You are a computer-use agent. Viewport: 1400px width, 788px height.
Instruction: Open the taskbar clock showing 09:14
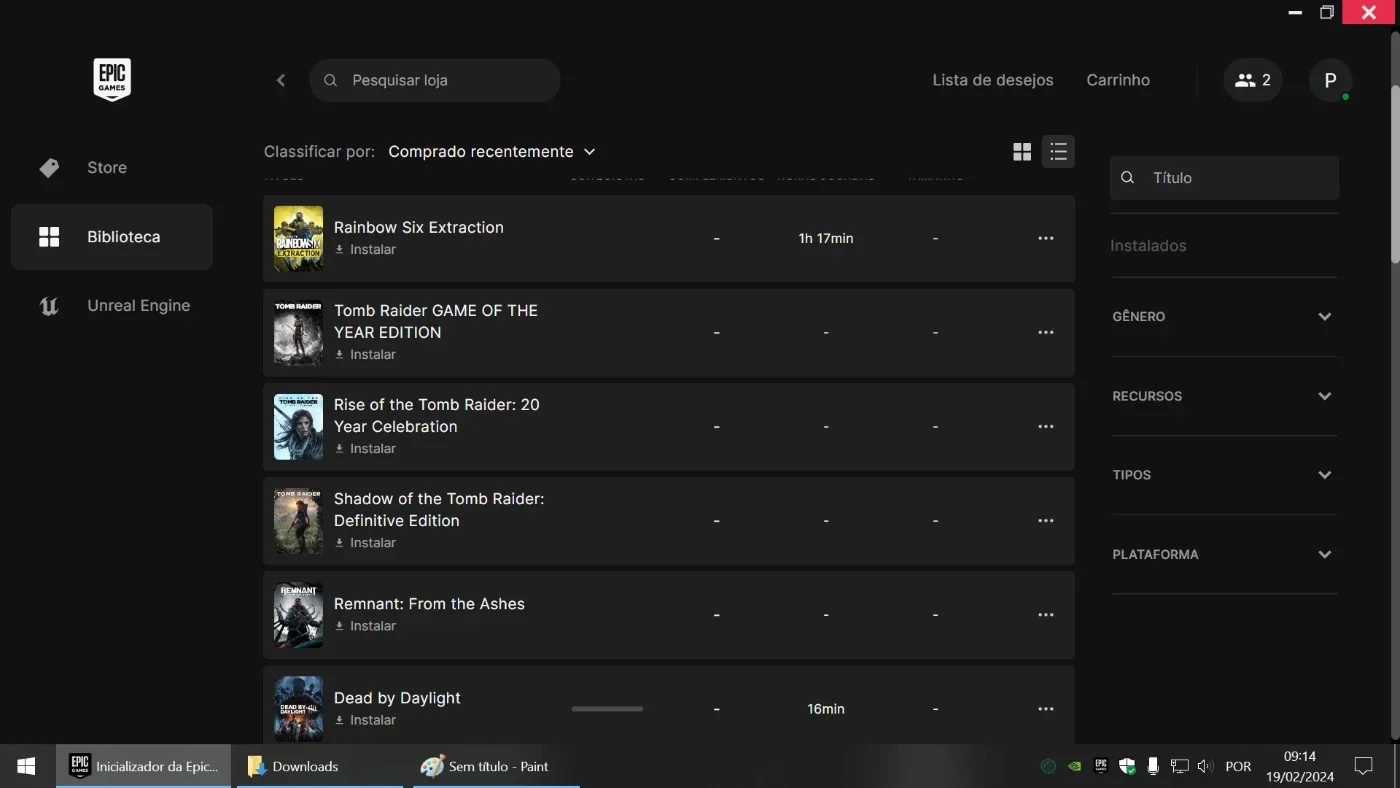(x=1300, y=767)
